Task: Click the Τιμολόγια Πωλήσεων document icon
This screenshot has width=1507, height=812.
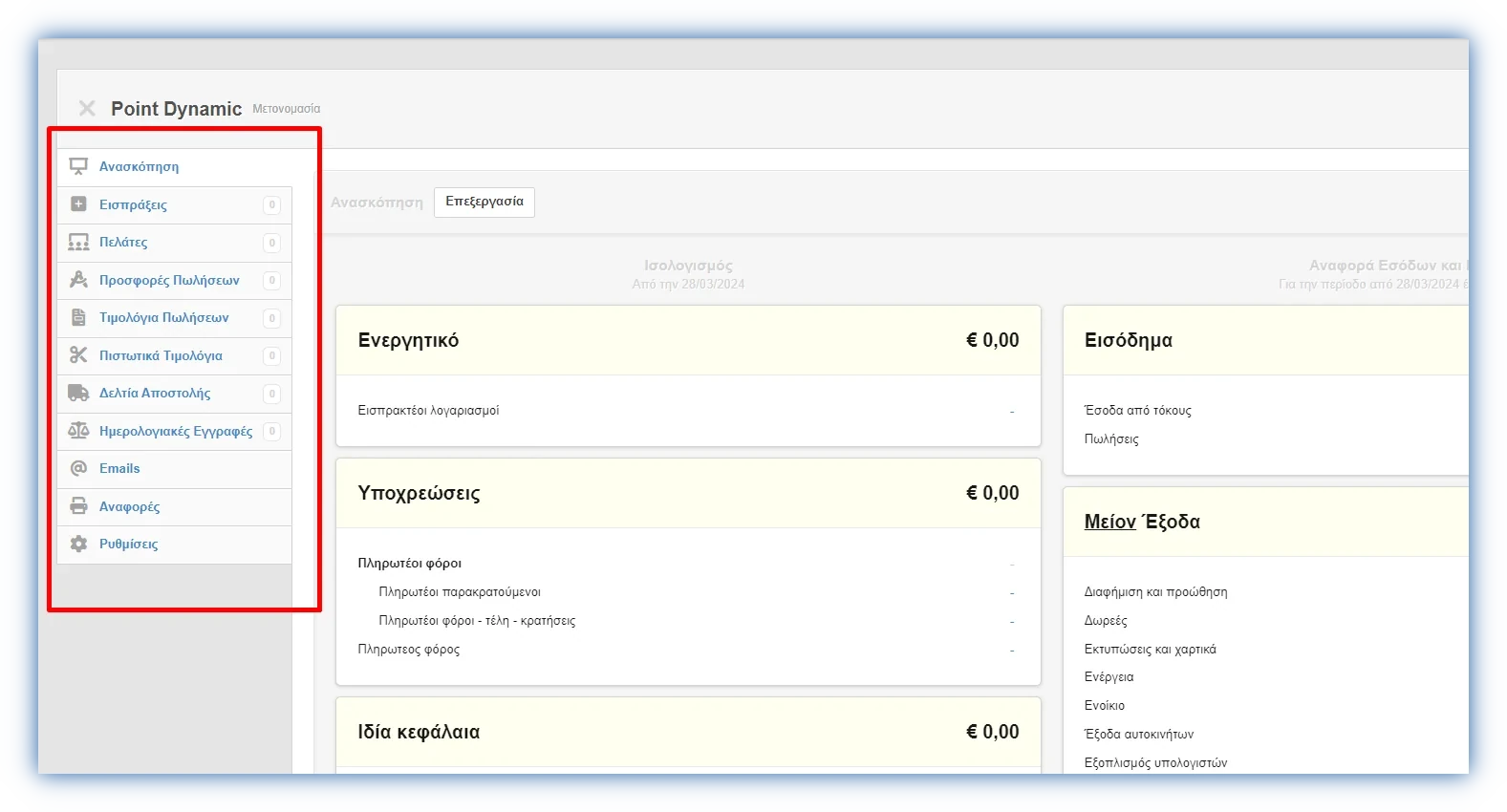Action: 78,318
